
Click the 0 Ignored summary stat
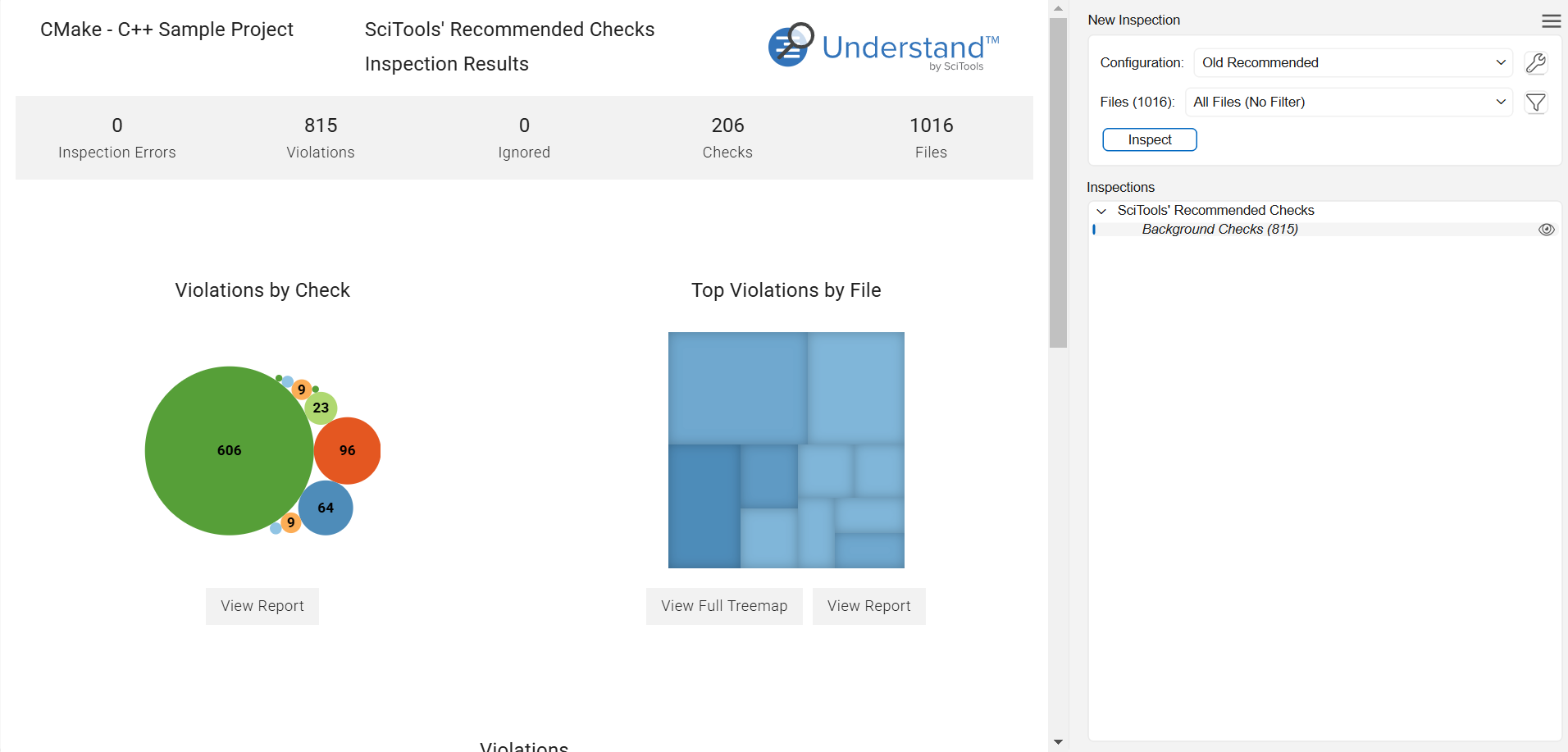pos(524,138)
